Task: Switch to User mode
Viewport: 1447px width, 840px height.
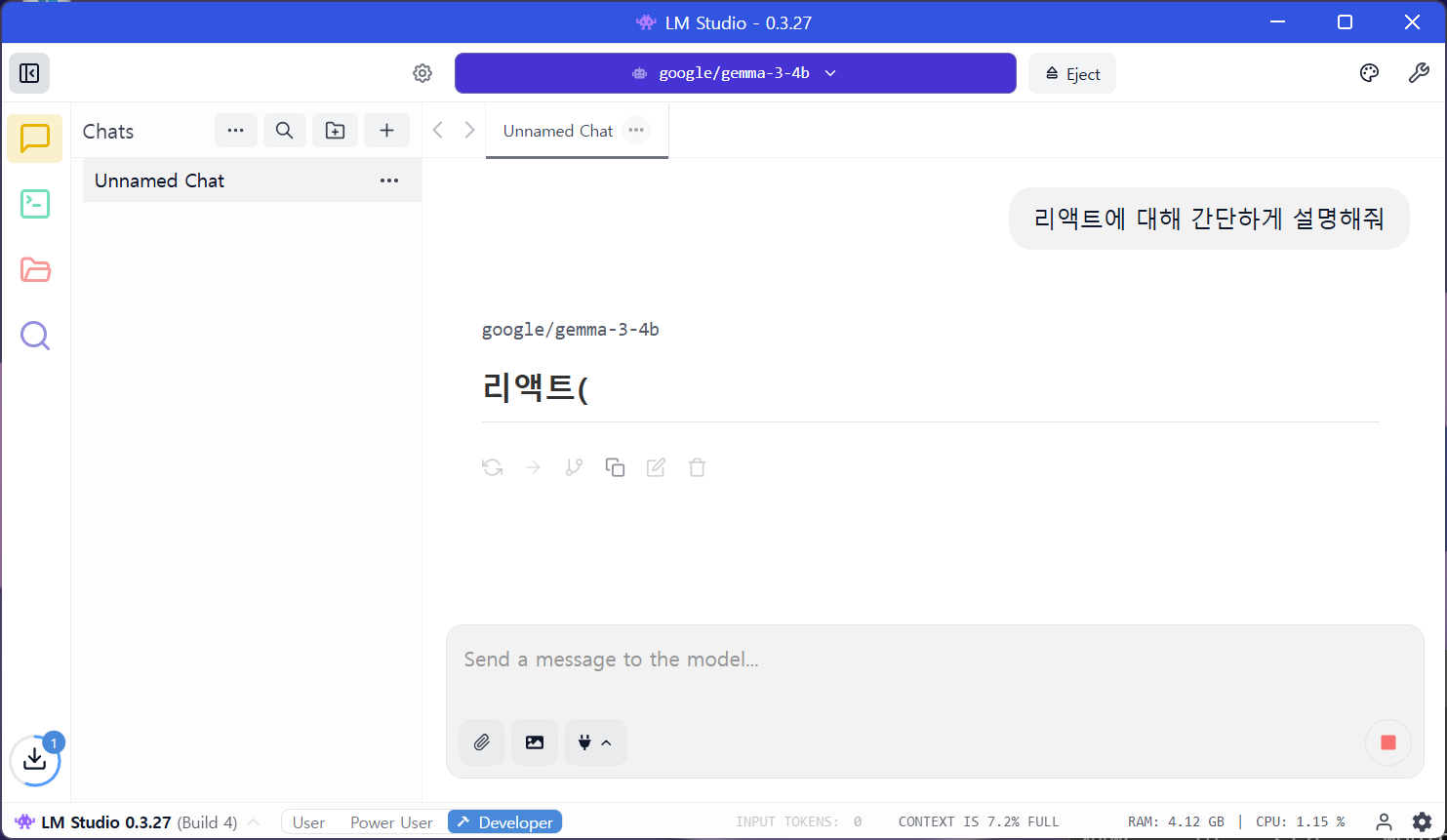Action: [x=308, y=822]
